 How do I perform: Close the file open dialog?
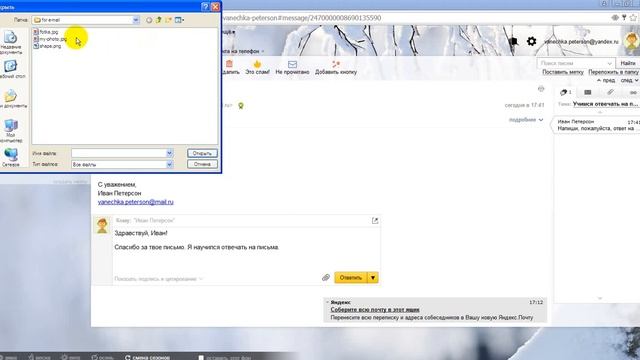(x=216, y=7)
